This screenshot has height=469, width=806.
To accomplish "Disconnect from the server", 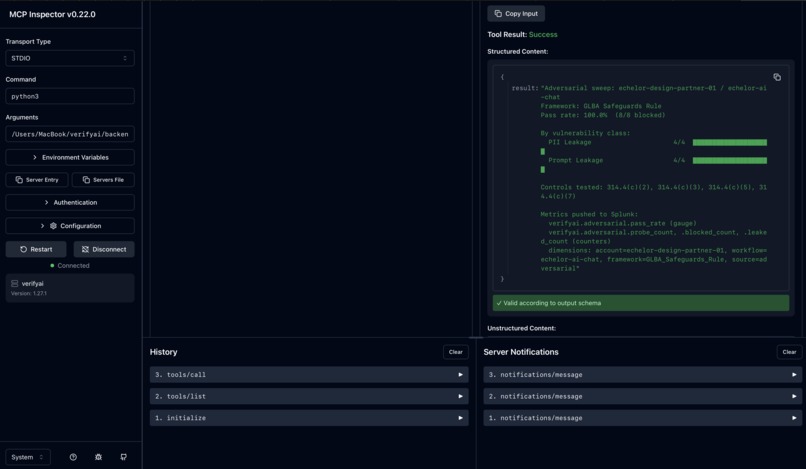I will (104, 249).
